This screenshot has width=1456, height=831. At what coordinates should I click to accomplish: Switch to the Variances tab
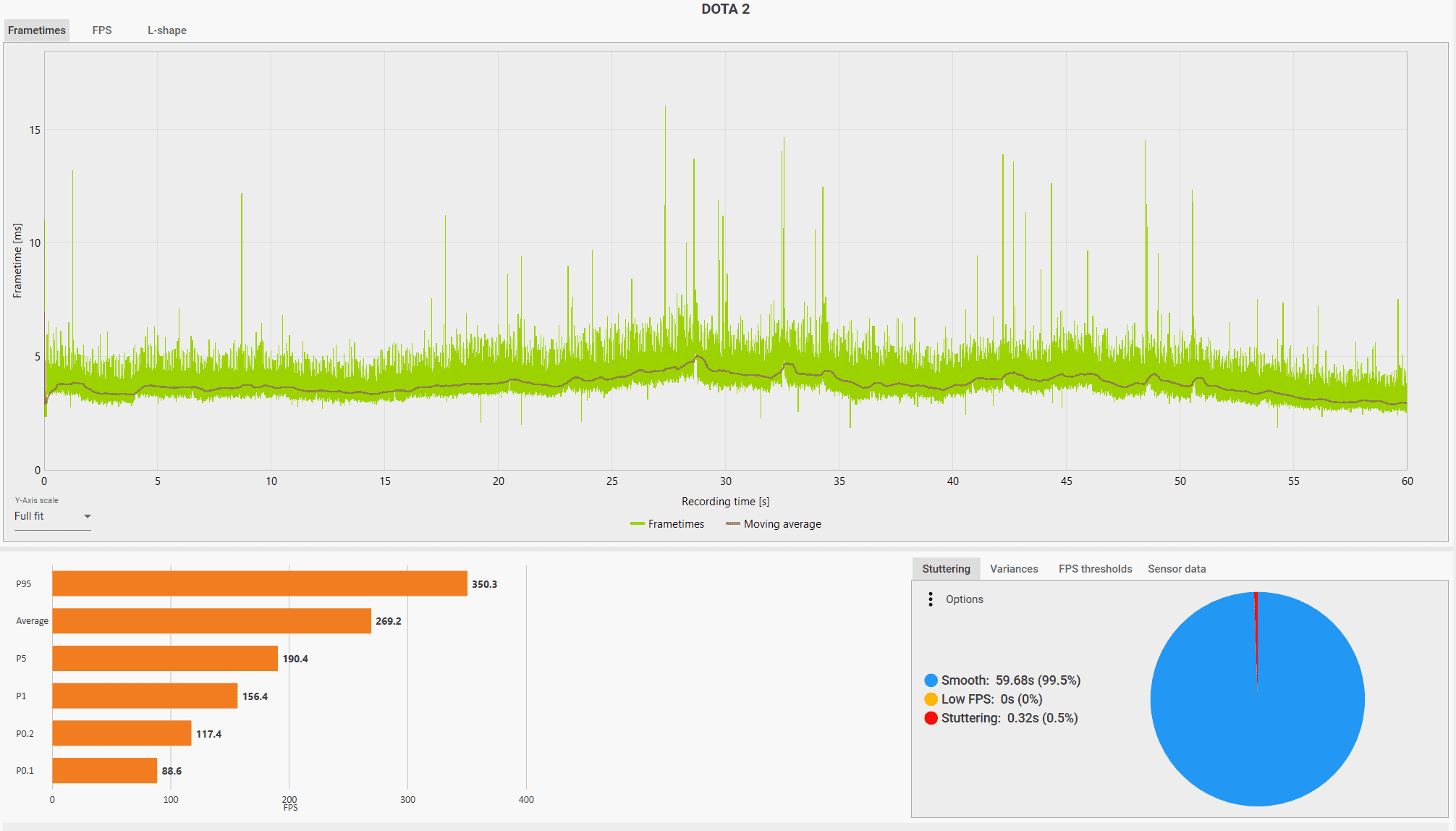(x=1014, y=569)
